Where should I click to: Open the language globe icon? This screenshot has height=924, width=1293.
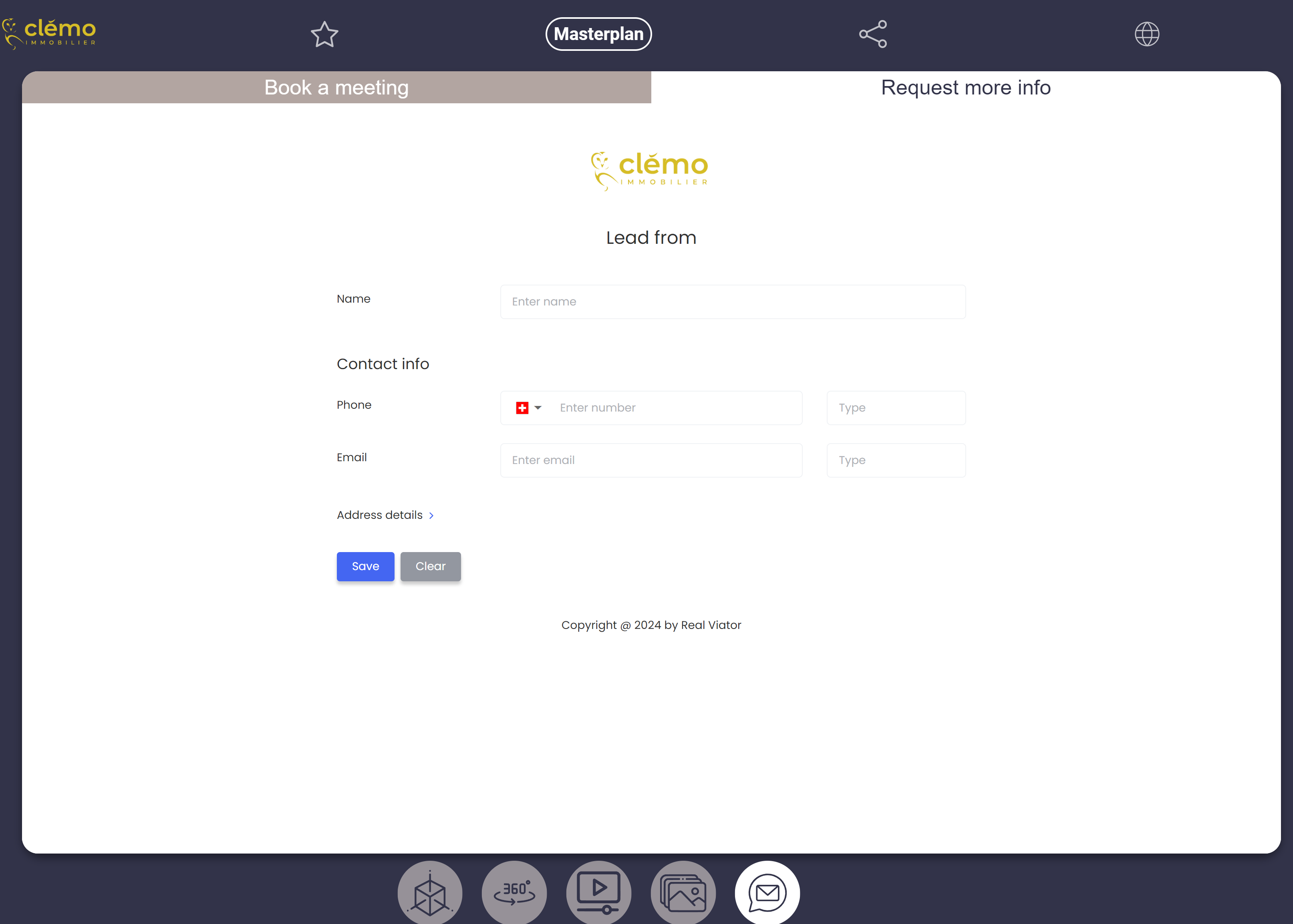click(1146, 34)
